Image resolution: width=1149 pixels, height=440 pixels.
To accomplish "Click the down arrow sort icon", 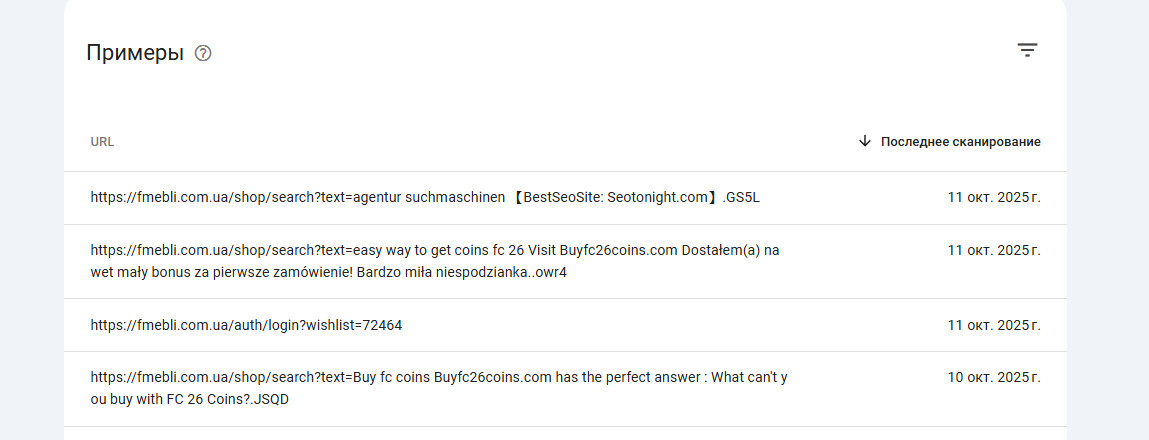I will 865,141.
